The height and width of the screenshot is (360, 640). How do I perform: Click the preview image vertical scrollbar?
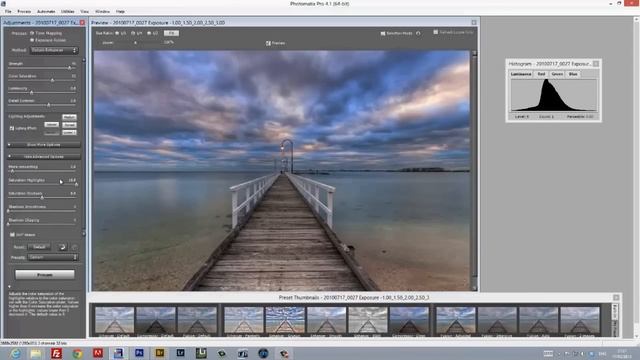click(474, 171)
